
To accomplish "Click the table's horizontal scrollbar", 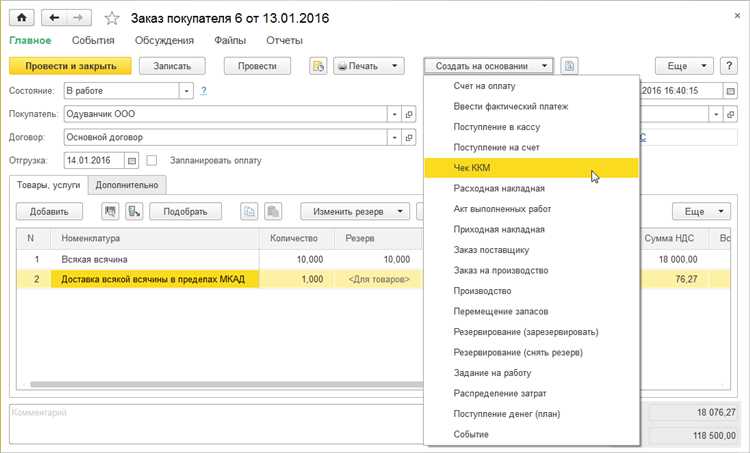I will [x=227, y=384].
